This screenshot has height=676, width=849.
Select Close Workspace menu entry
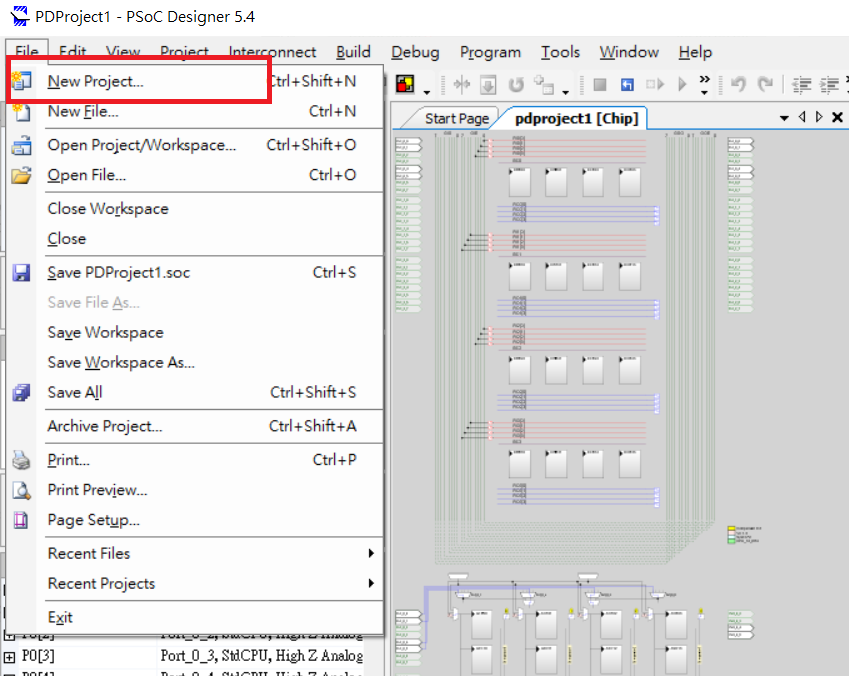tap(195, 209)
